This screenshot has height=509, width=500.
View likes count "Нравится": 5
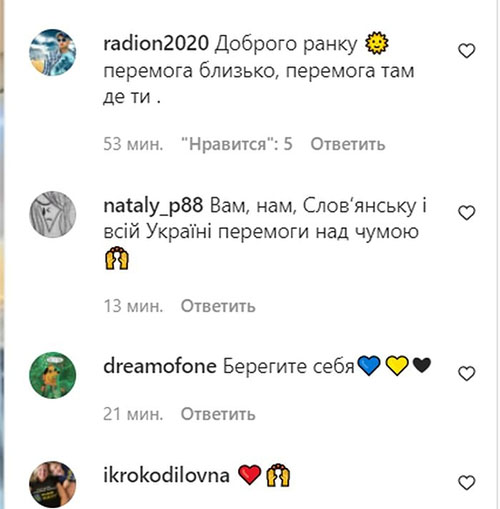click(237, 144)
